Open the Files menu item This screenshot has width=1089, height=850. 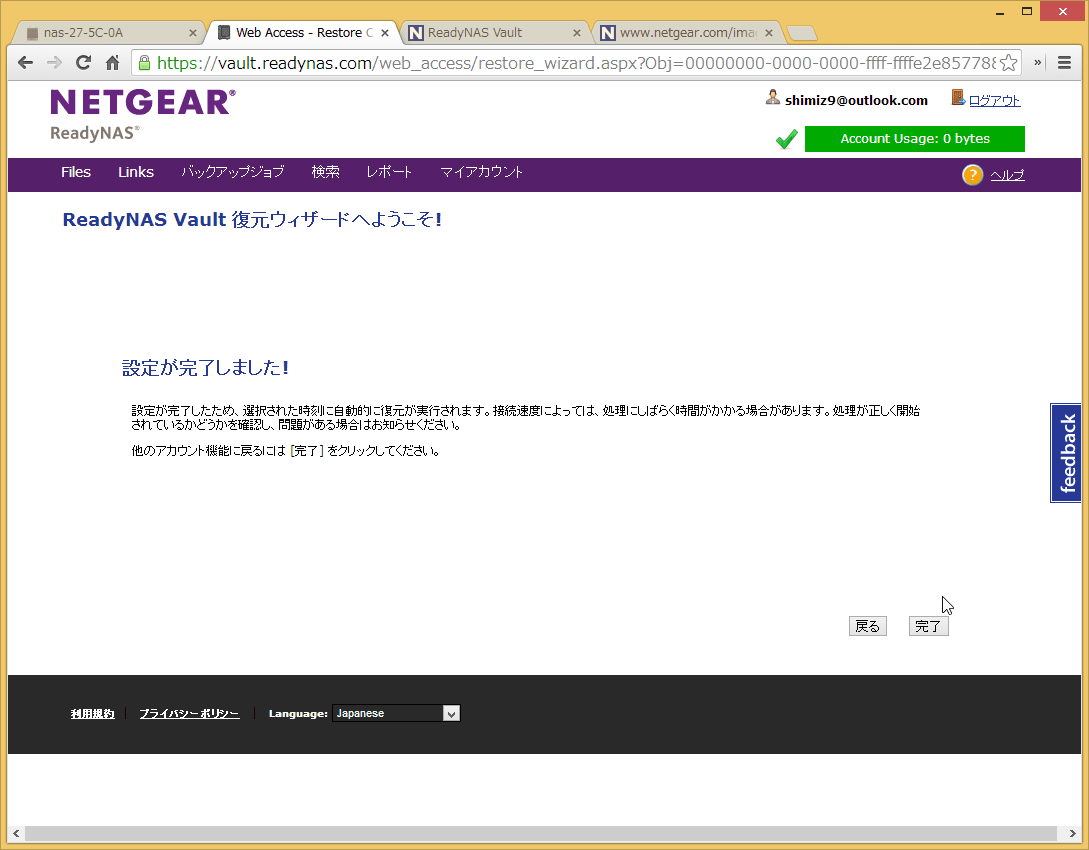coord(76,172)
